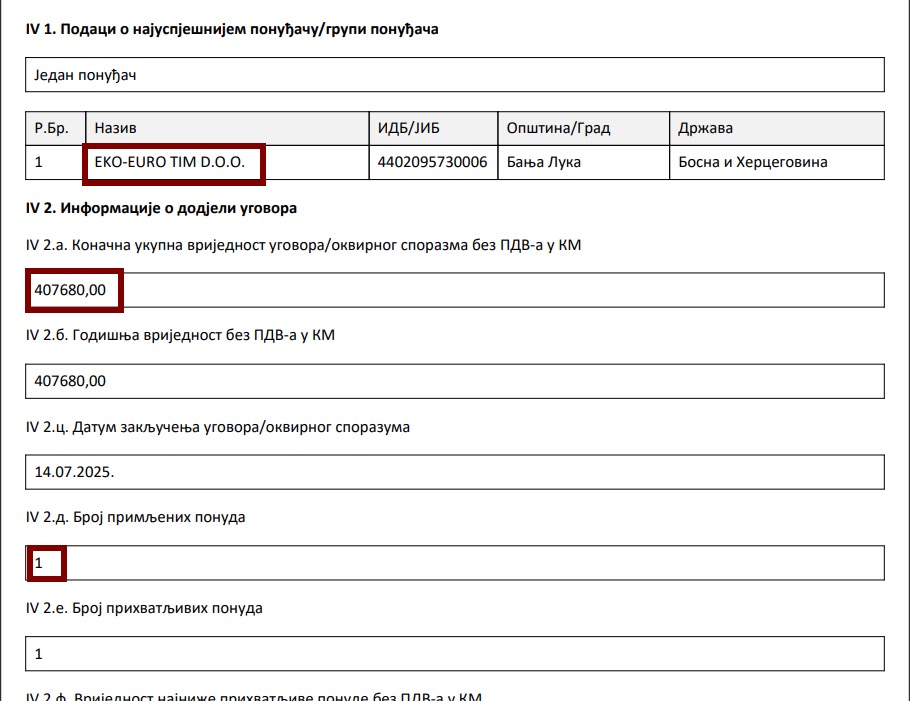Select the contract date field 14.07.2025.
This screenshot has width=910, height=701.
tap(454, 472)
